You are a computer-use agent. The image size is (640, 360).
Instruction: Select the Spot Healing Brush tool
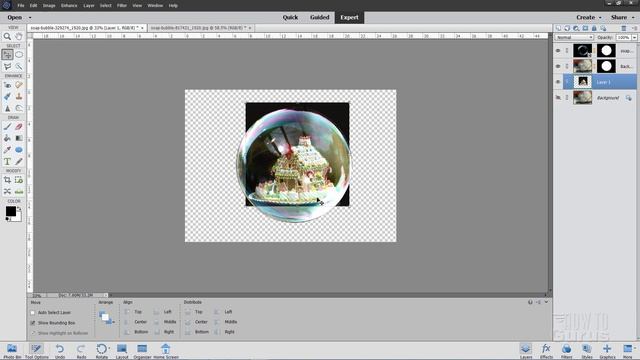click(19, 85)
